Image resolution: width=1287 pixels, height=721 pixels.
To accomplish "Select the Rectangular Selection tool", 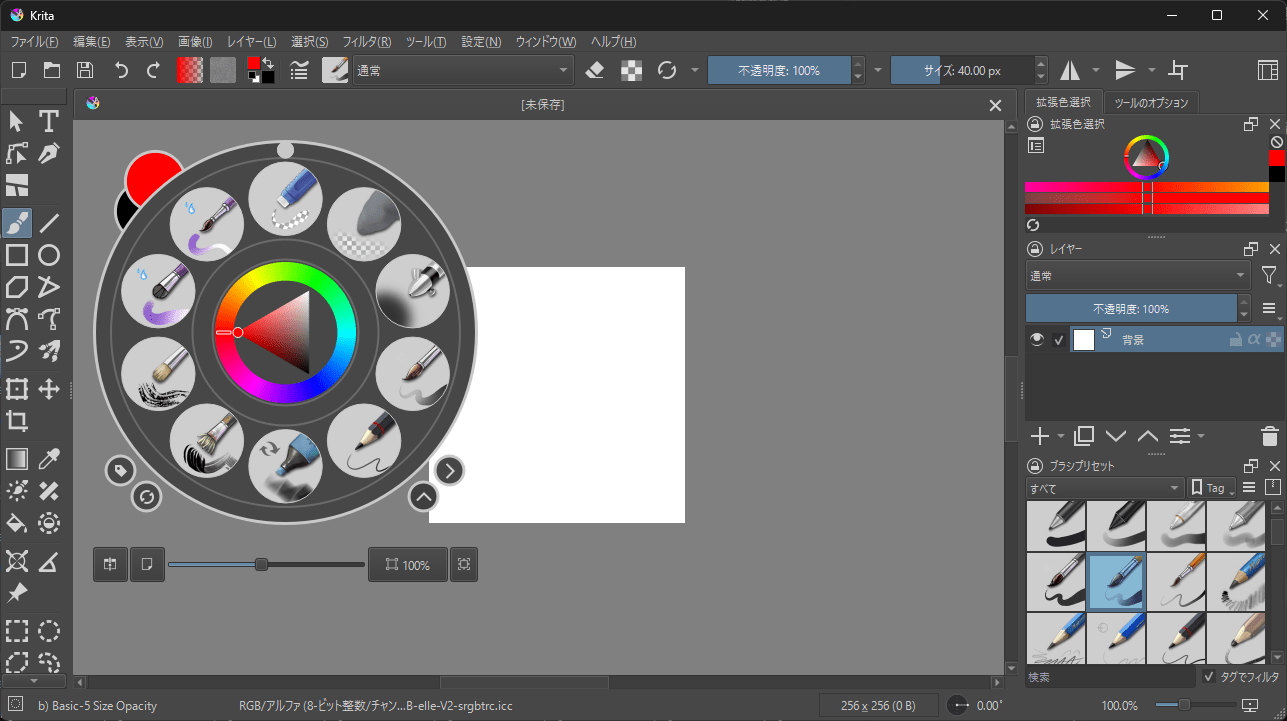I will pyautogui.click(x=16, y=630).
